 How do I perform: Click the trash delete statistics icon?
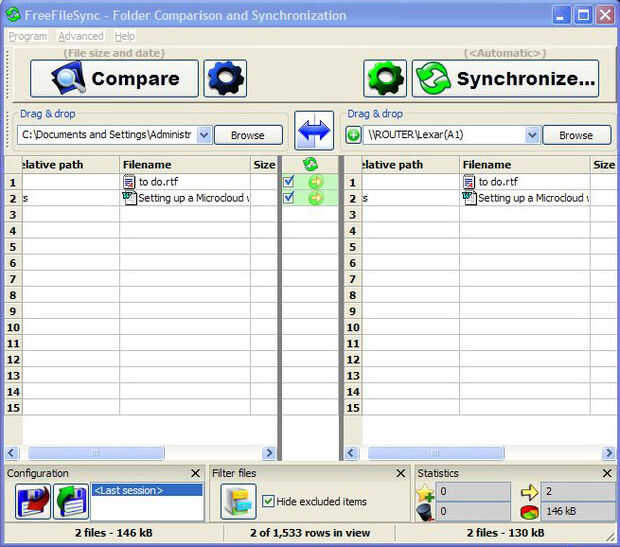pos(425,512)
